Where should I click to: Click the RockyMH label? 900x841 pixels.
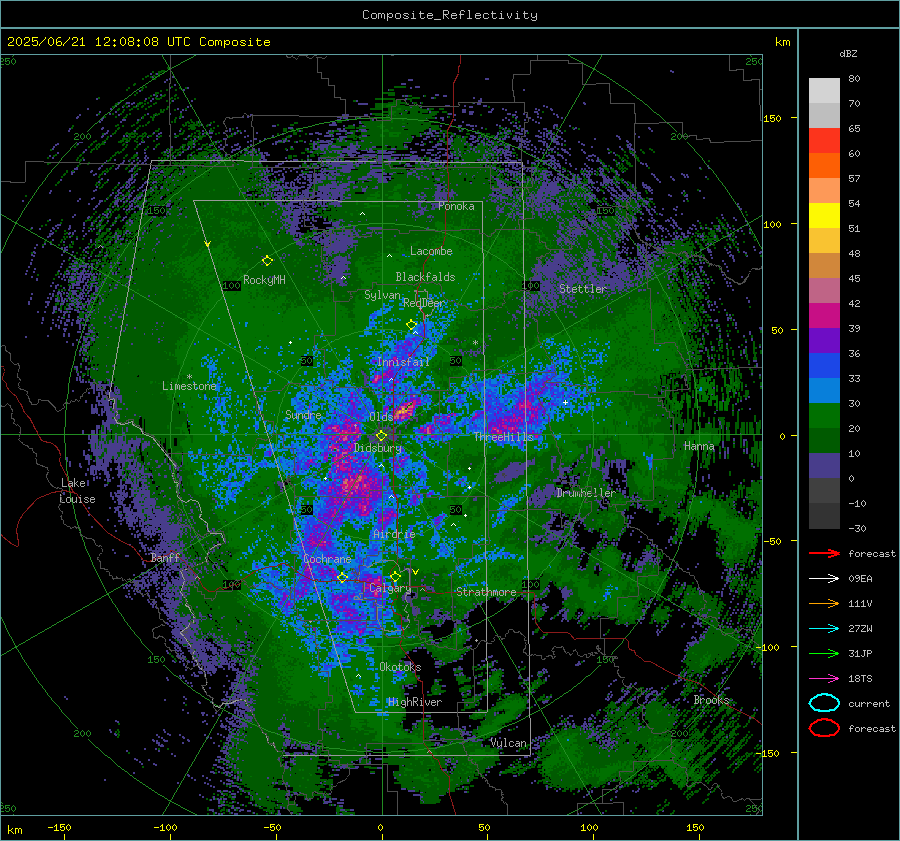coord(264,280)
